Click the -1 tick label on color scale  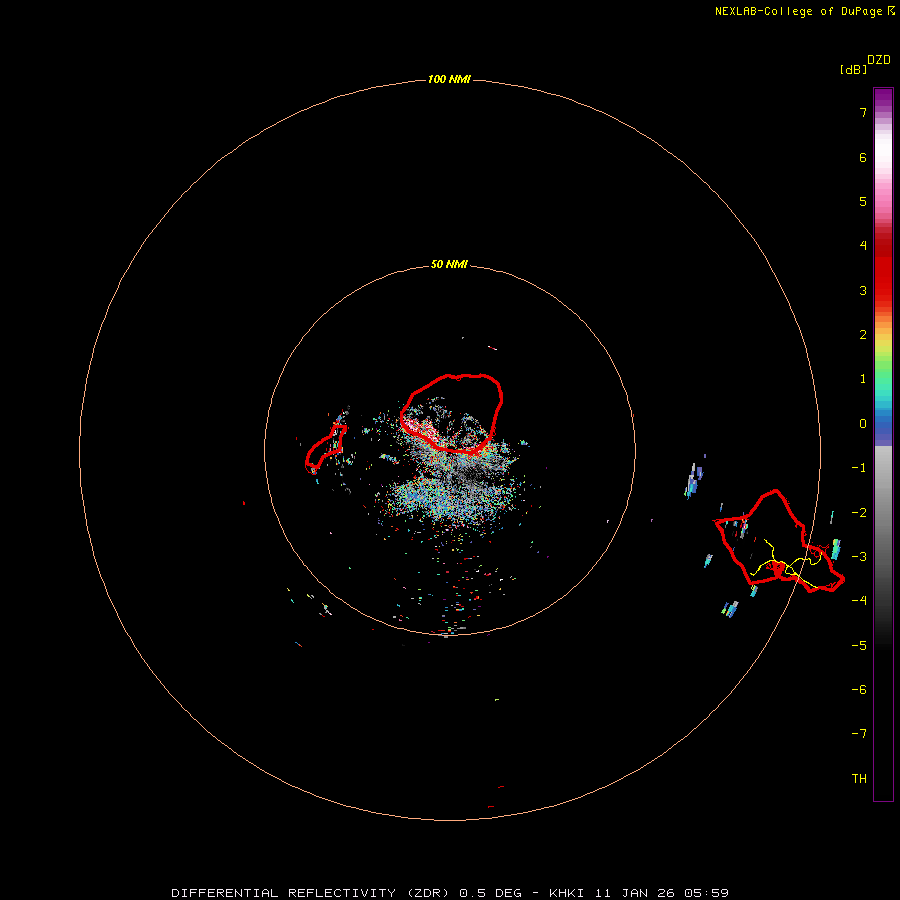[859, 468]
